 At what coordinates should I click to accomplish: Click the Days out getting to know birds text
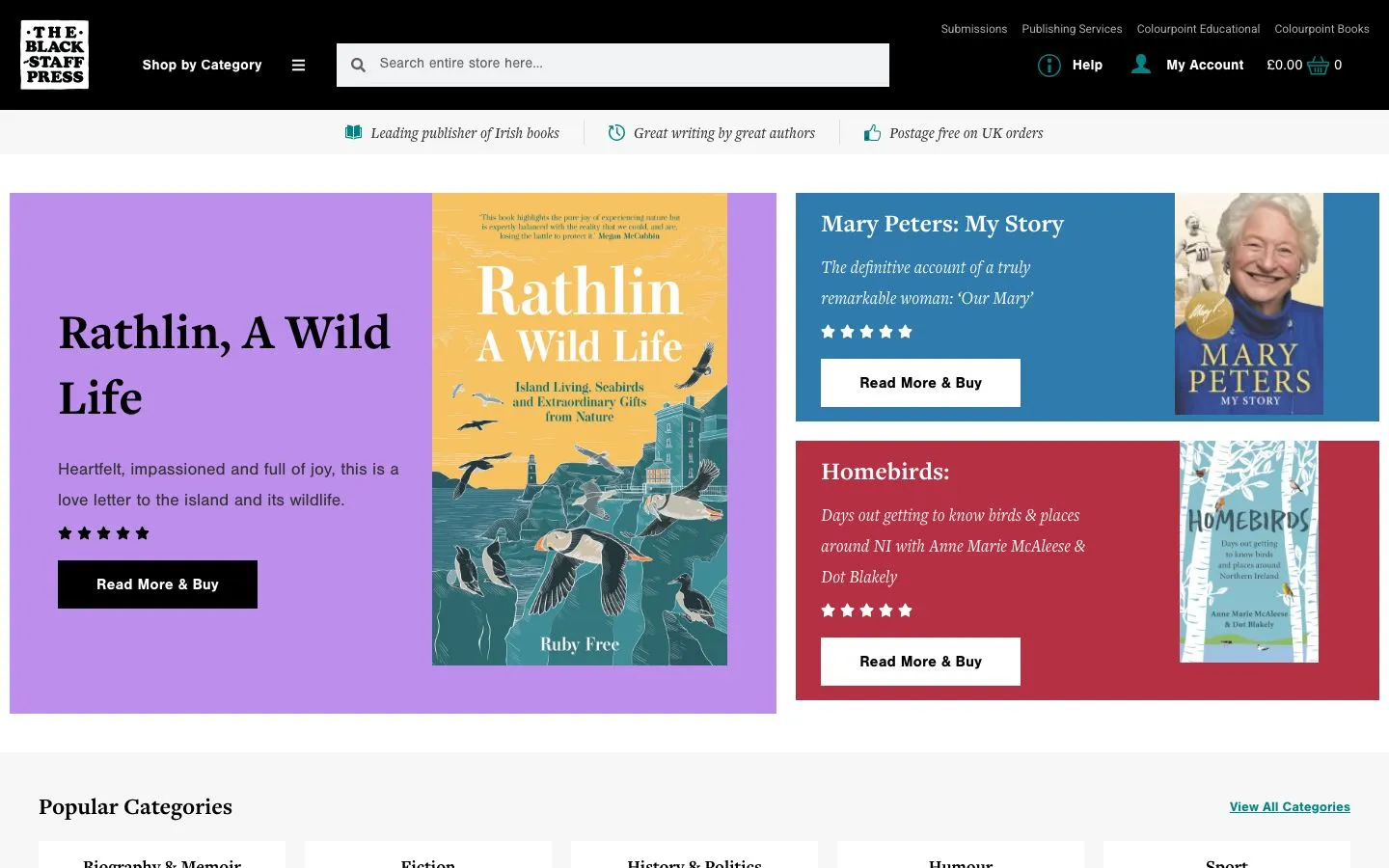tap(953, 546)
